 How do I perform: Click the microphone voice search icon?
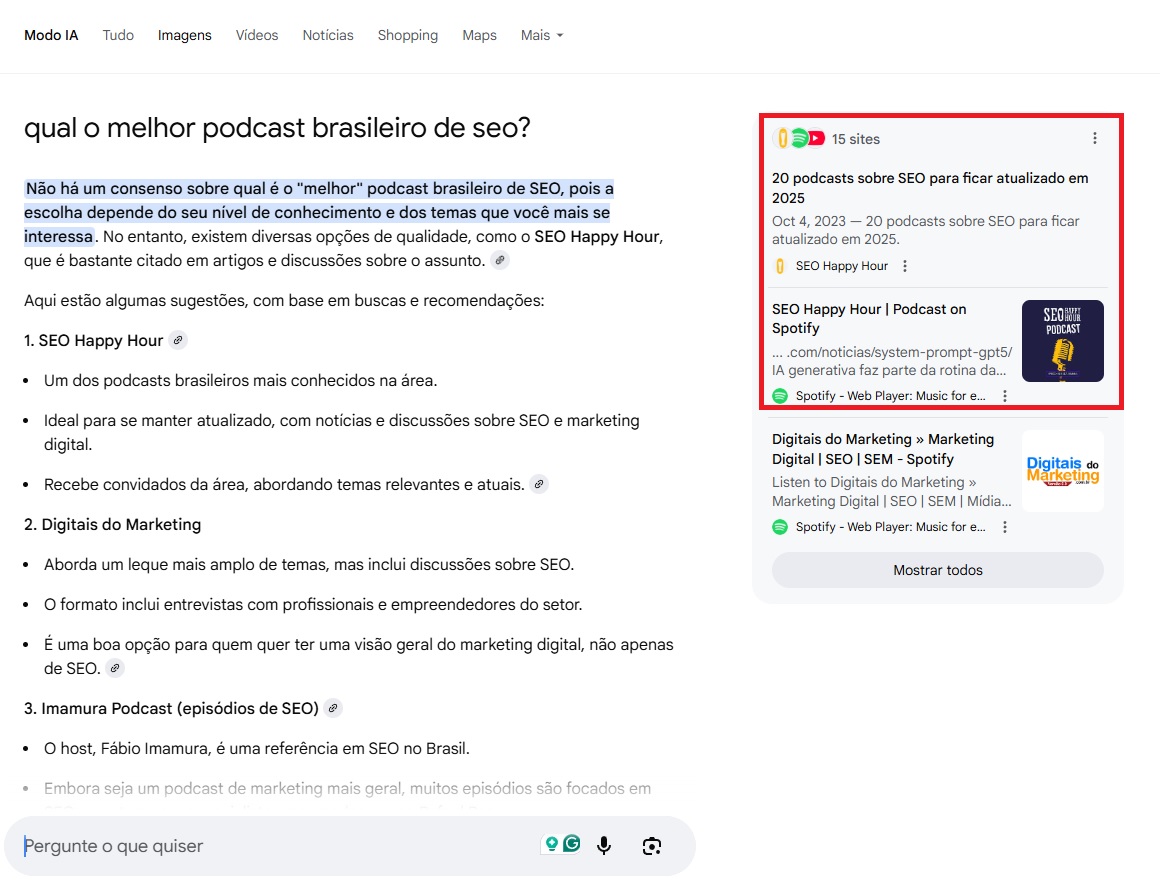(604, 846)
